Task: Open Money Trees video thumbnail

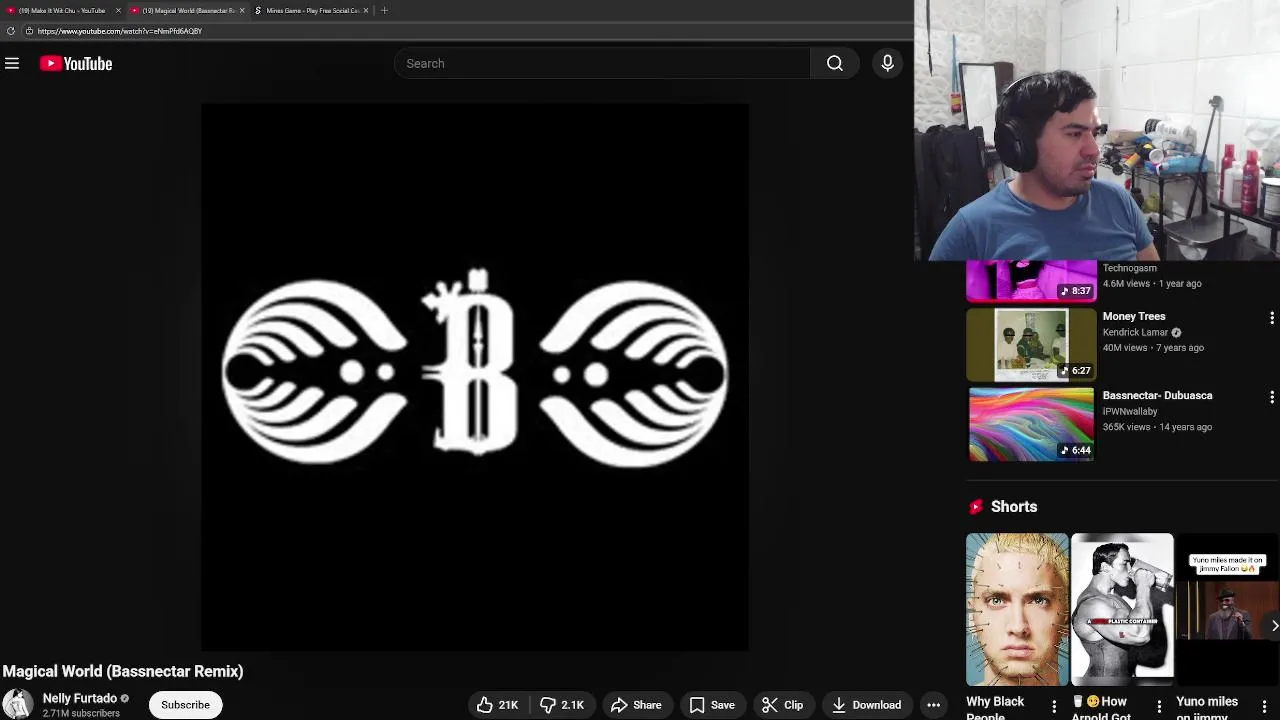Action: click(1031, 345)
